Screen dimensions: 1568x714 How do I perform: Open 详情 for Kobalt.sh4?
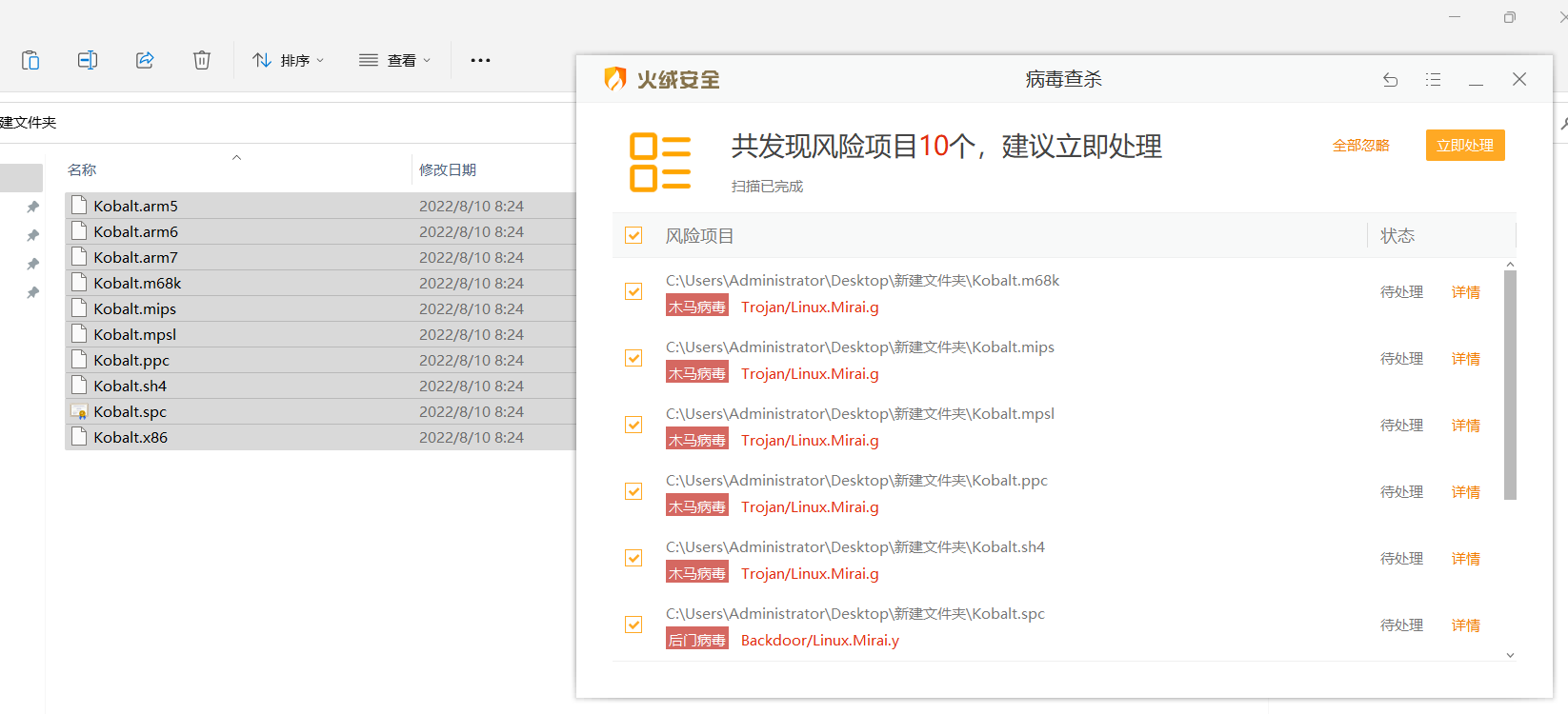[1465, 559]
